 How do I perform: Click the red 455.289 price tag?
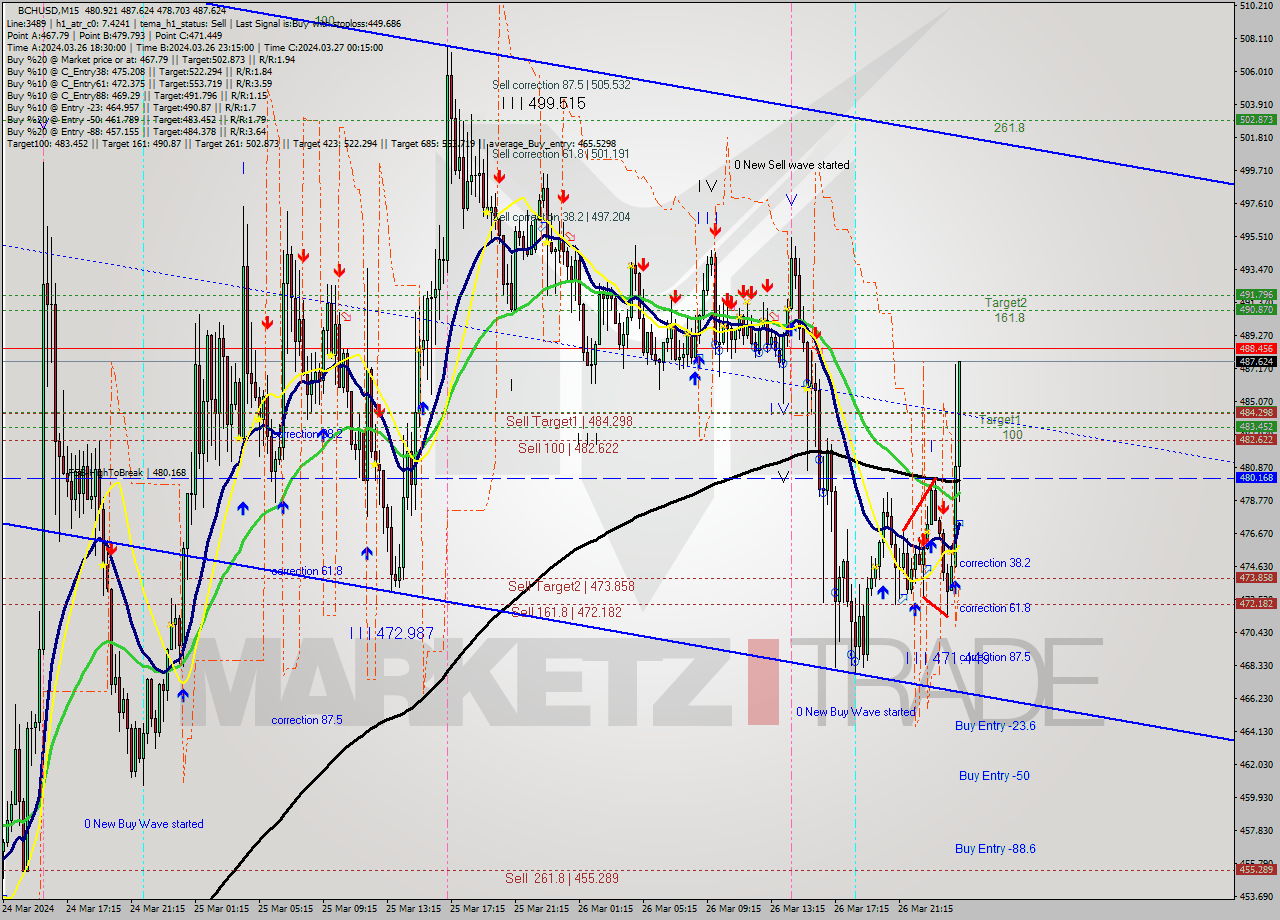click(1256, 869)
